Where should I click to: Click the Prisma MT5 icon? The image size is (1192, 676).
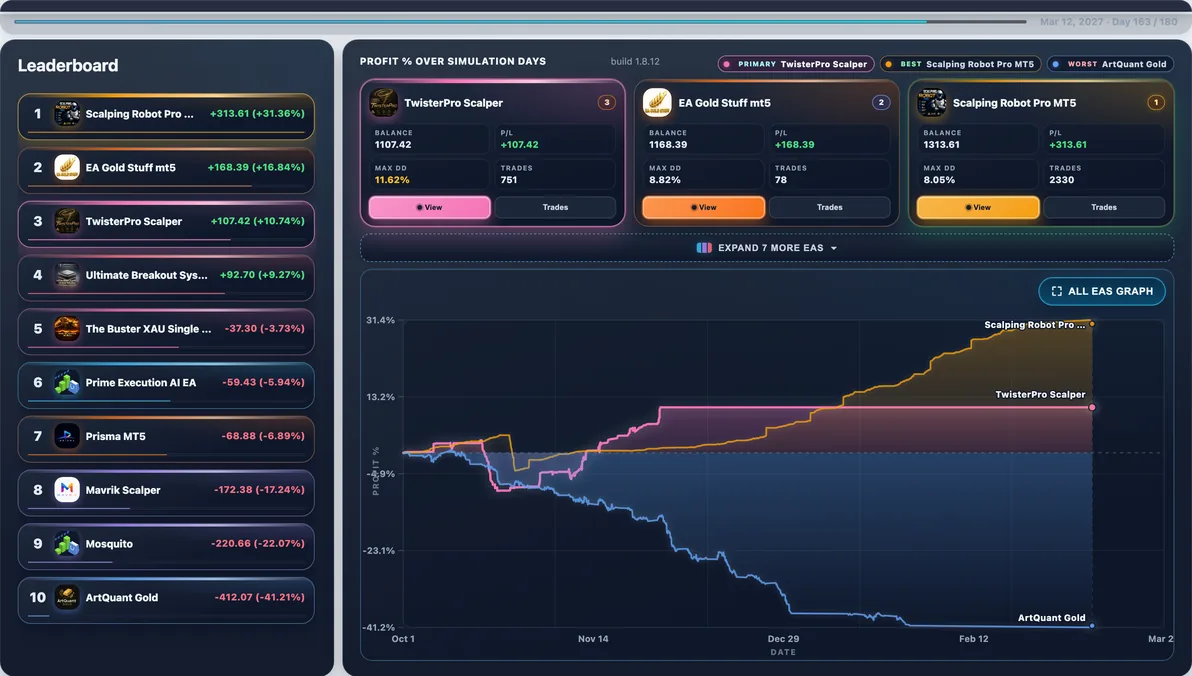[x=67, y=436]
